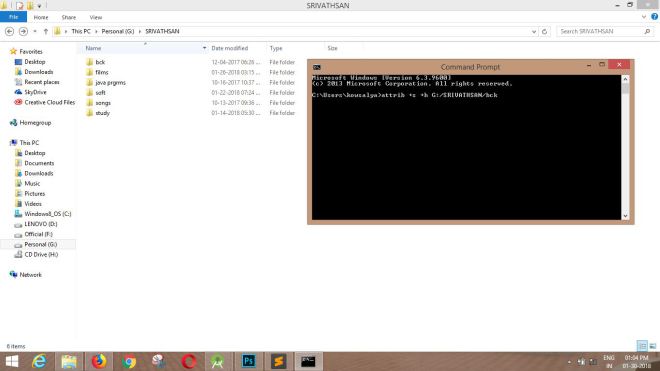
Task: Open Pictures under This PC
Action: (35, 194)
